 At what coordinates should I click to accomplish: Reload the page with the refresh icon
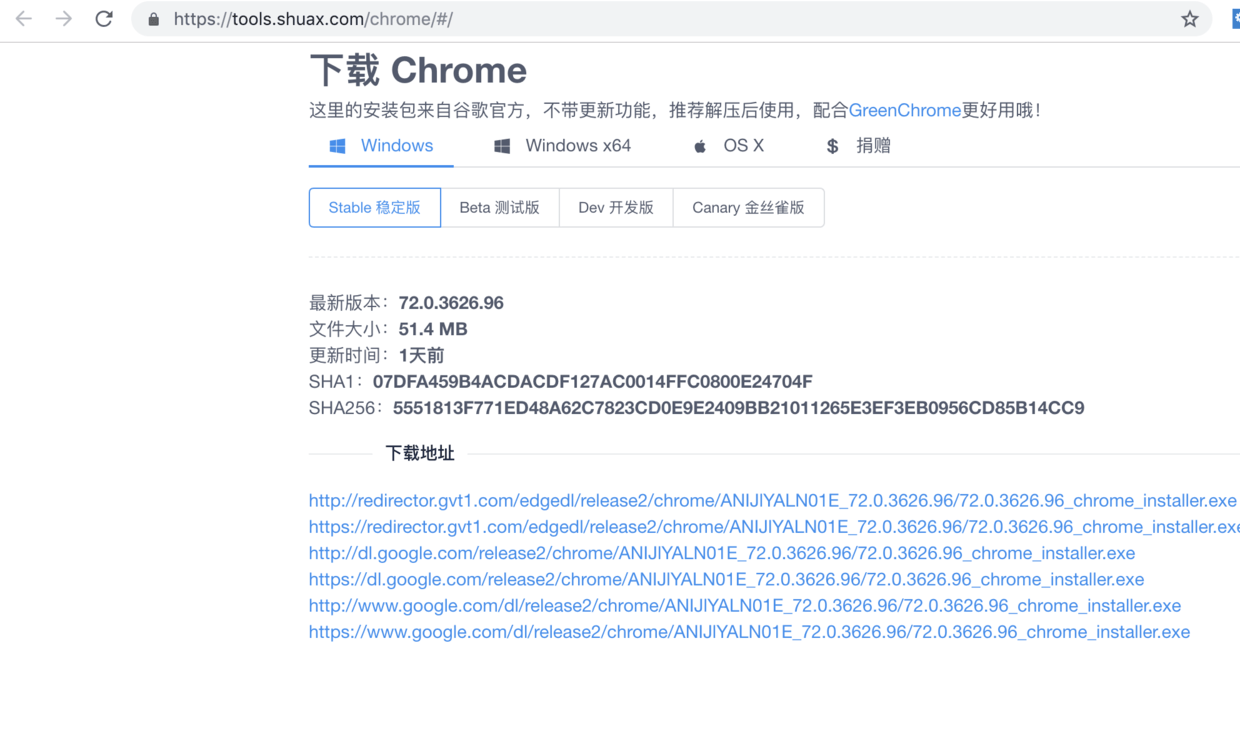click(104, 19)
